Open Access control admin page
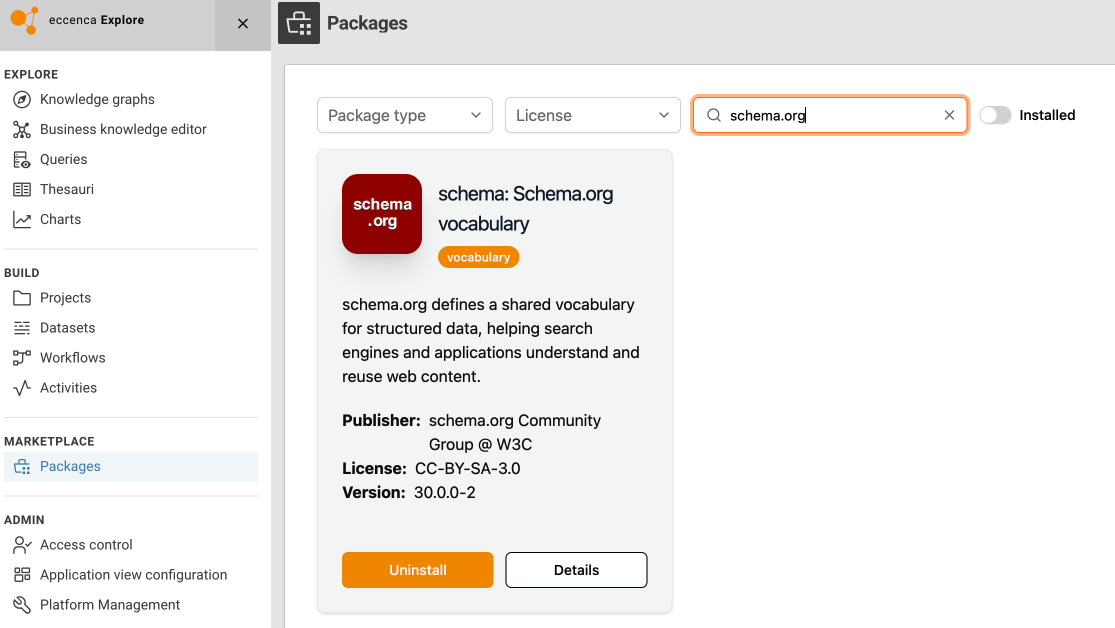Image resolution: width=1115 pixels, height=628 pixels. (131, 545)
